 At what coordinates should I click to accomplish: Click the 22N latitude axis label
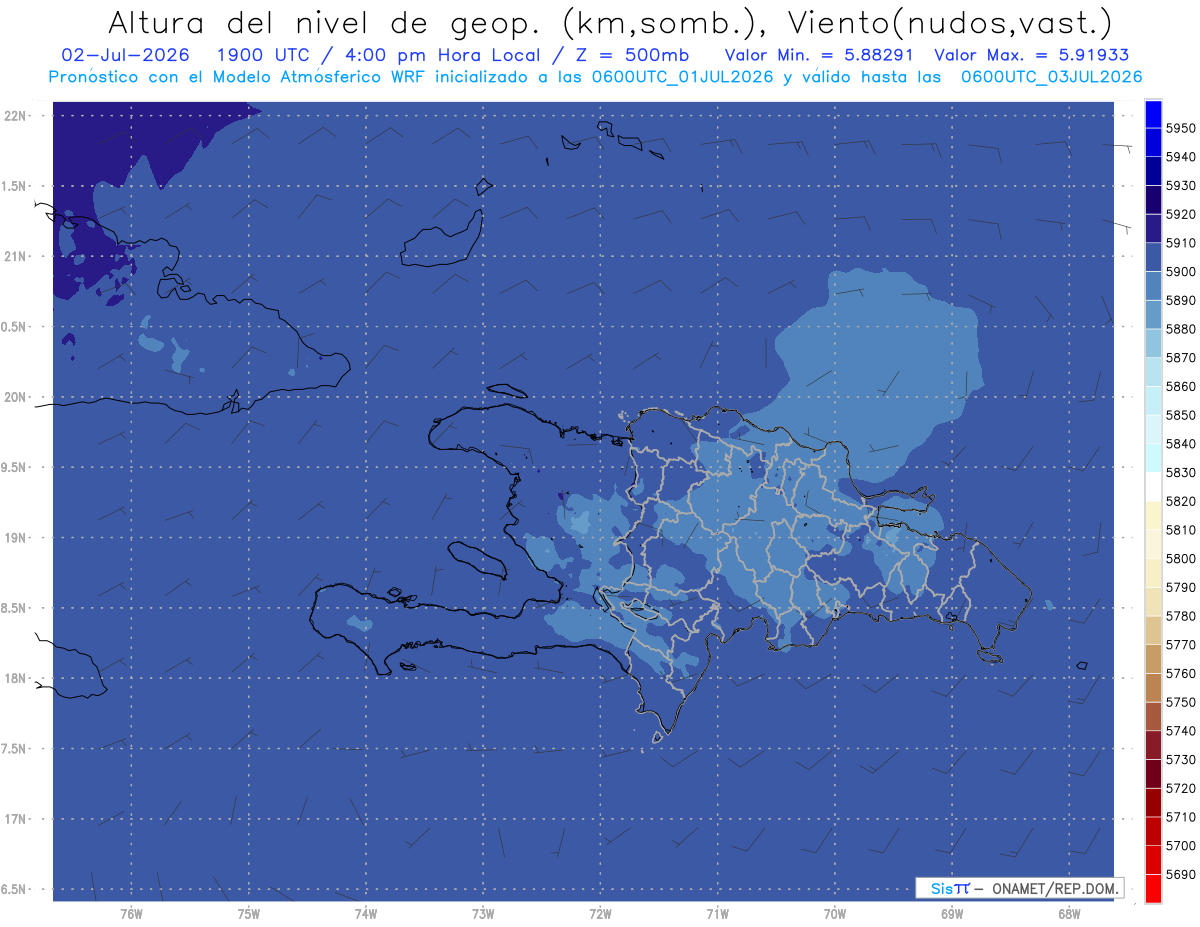[x=14, y=115]
